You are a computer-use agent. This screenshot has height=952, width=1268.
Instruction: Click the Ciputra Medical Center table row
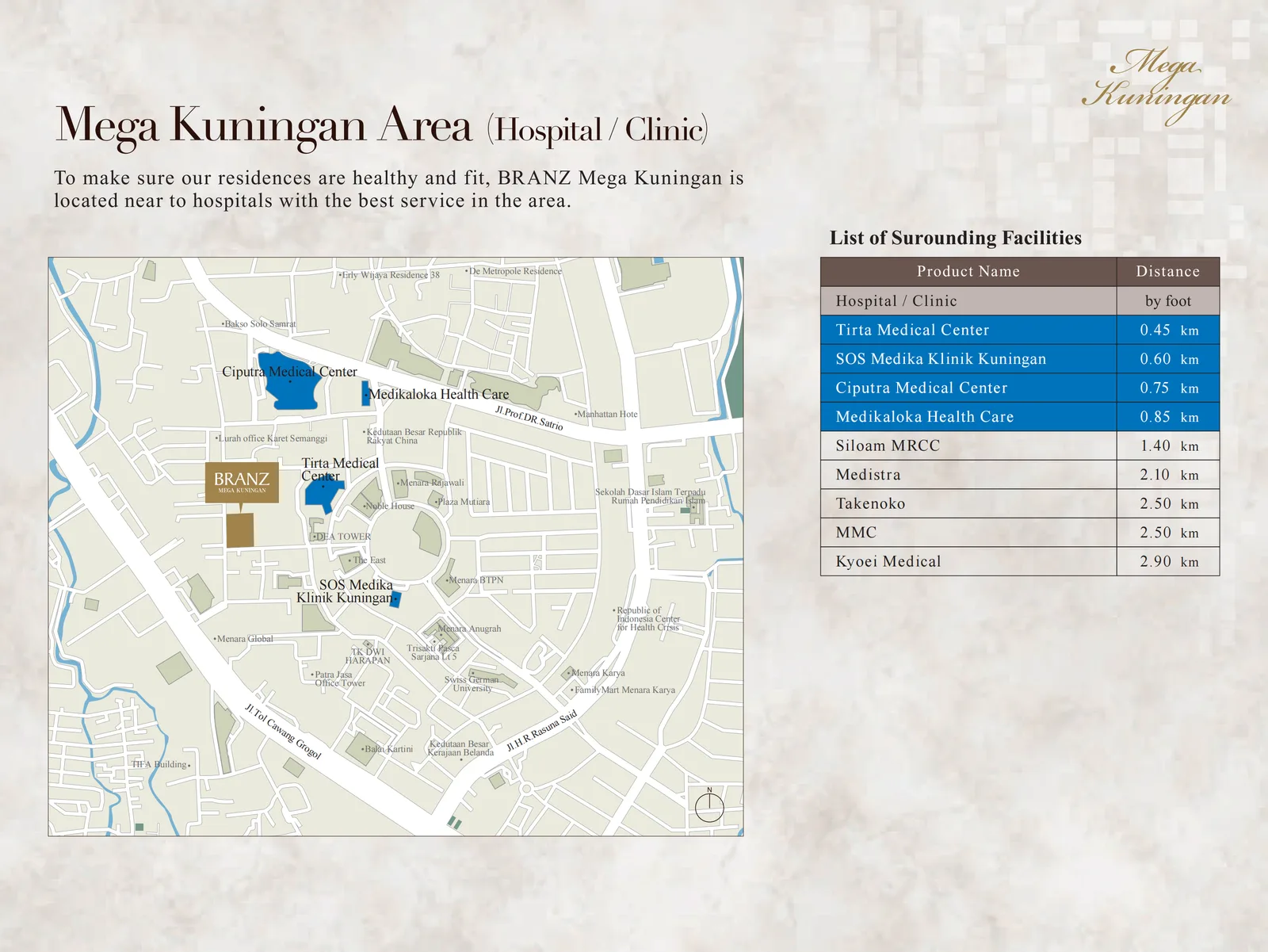[1020, 388]
